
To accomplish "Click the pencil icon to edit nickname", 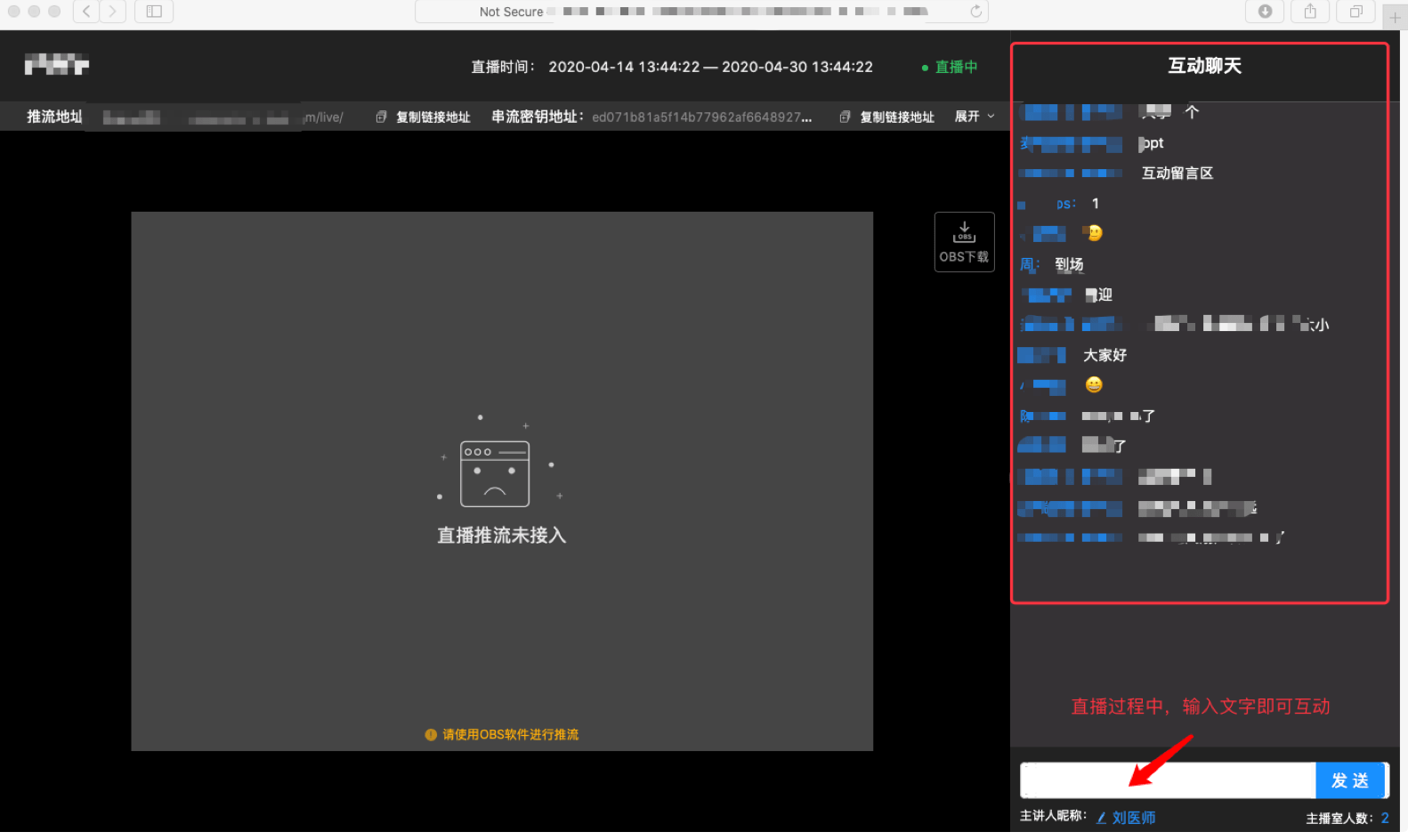I will click(1101, 818).
